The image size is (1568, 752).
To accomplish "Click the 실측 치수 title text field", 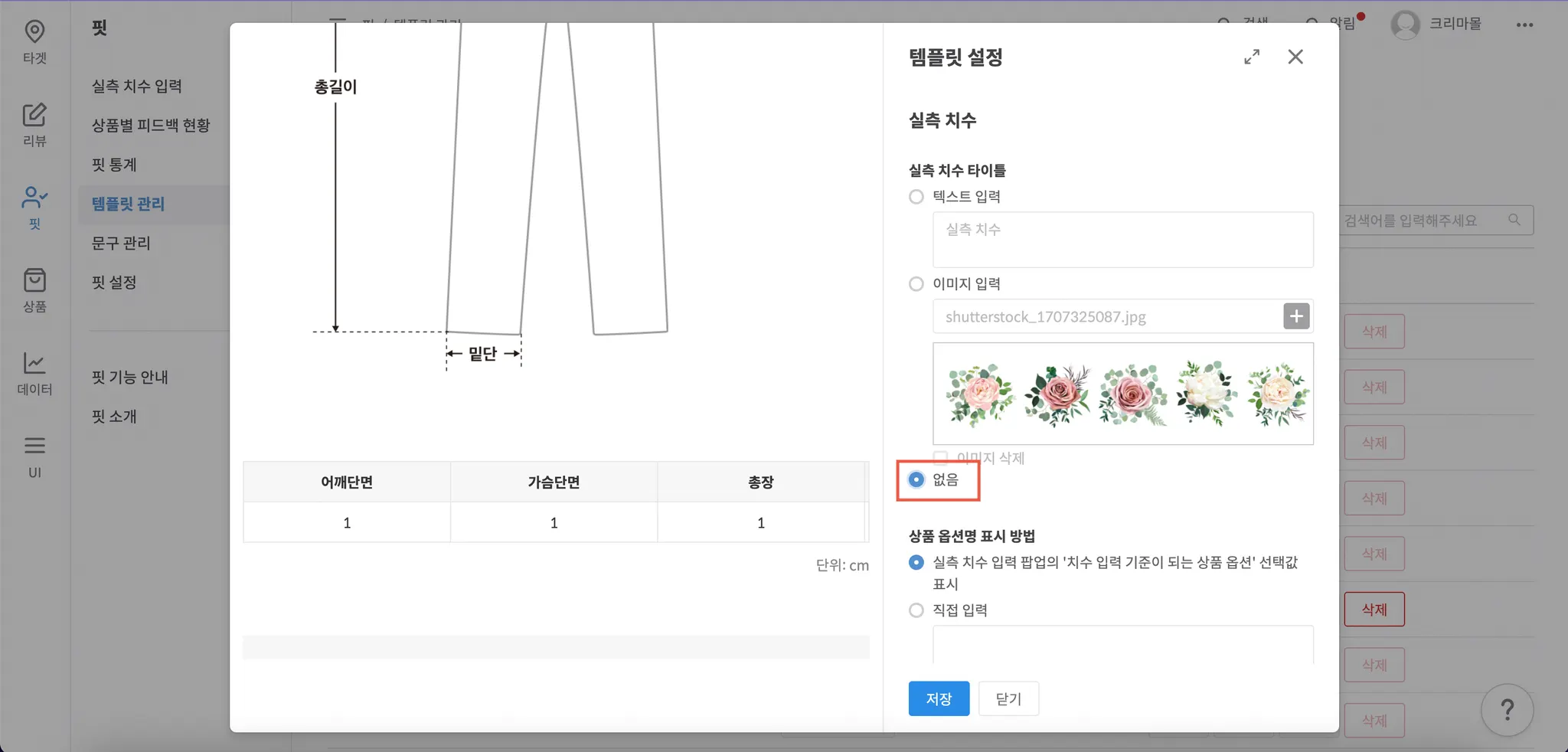I will 1122,240.
